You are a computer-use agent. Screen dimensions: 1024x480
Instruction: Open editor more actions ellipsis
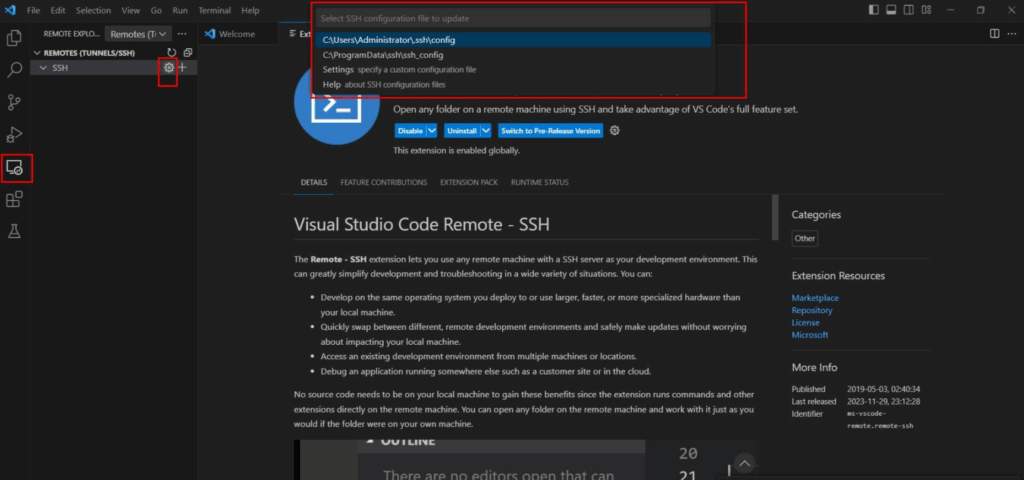(1011, 34)
